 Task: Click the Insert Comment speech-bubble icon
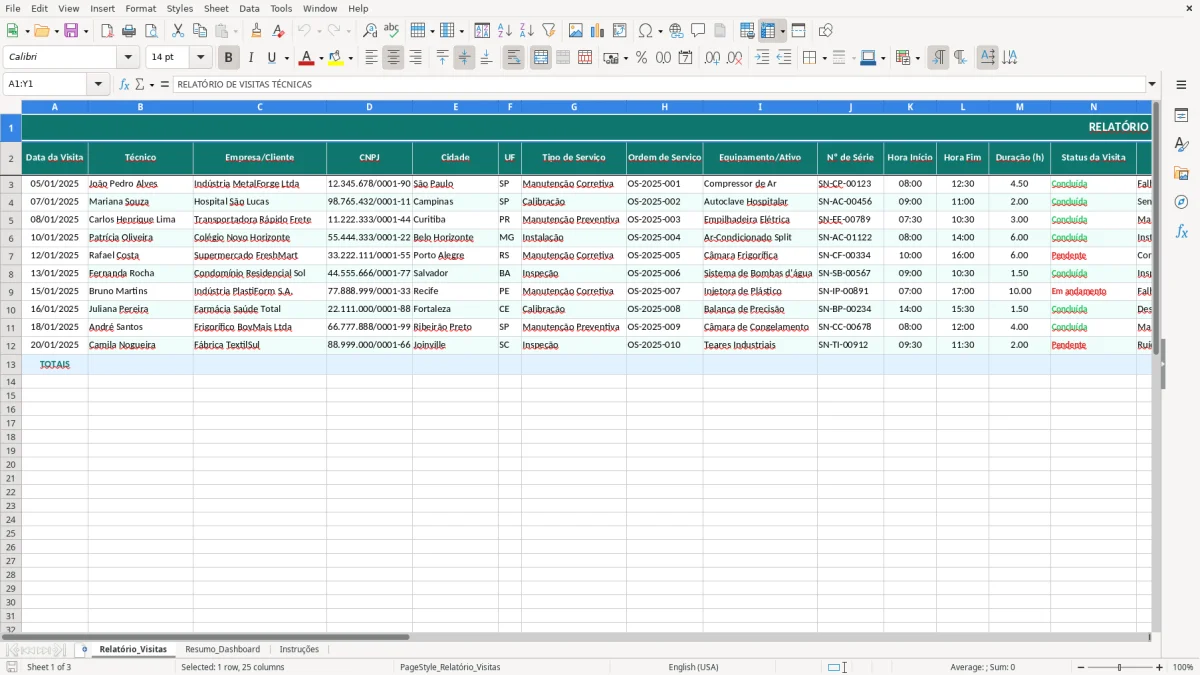(x=698, y=31)
